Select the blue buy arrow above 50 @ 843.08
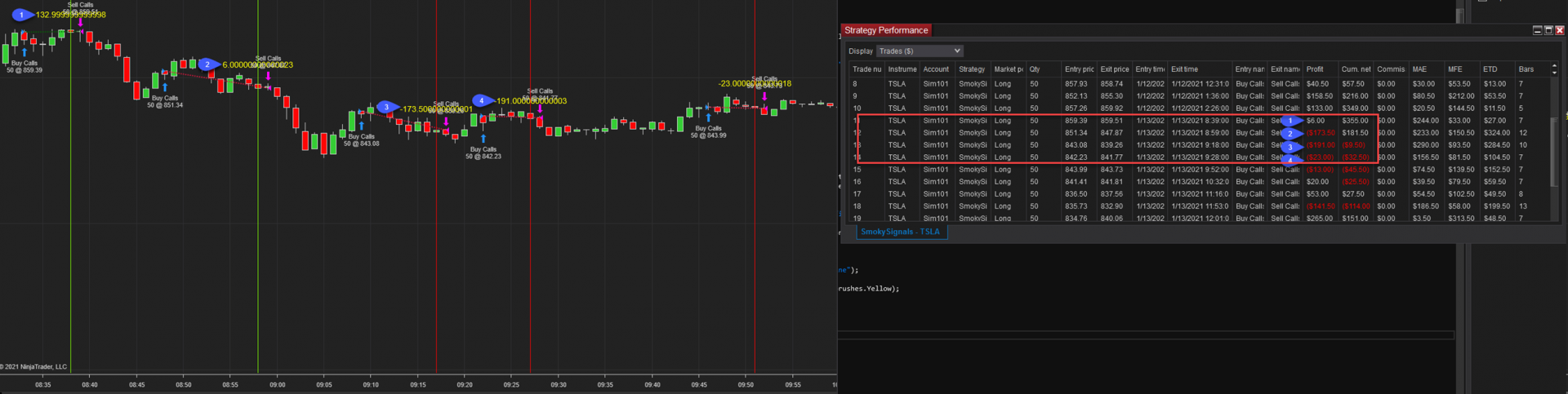Viewport: 1568px width, 394px height. pyautogui.click(x=361, y=126)
